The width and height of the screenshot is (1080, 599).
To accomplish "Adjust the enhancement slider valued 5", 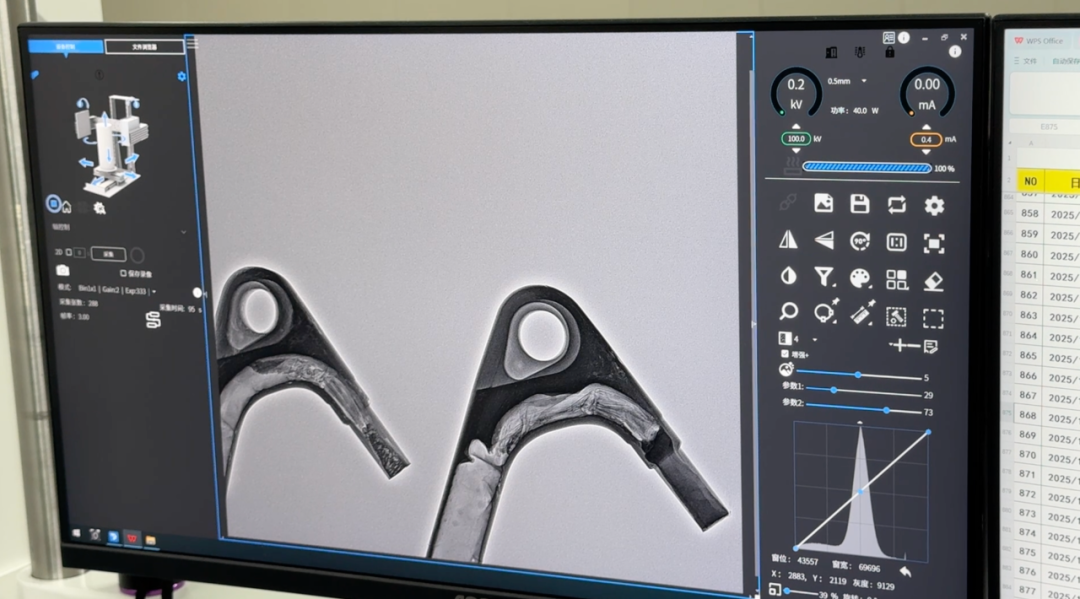I will click(859, 375).
